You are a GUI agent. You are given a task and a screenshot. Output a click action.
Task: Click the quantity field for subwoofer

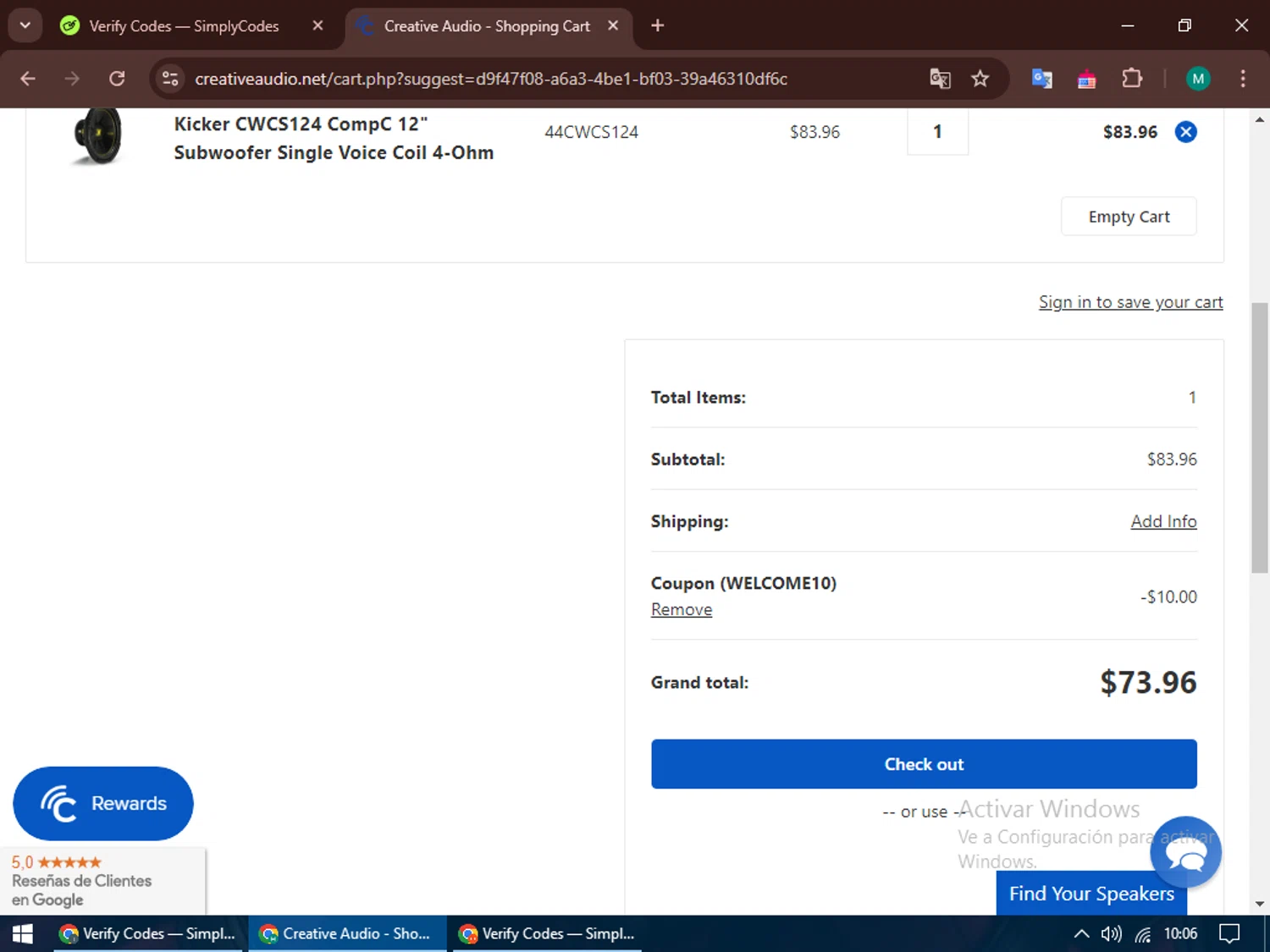(x=937, y=132)
